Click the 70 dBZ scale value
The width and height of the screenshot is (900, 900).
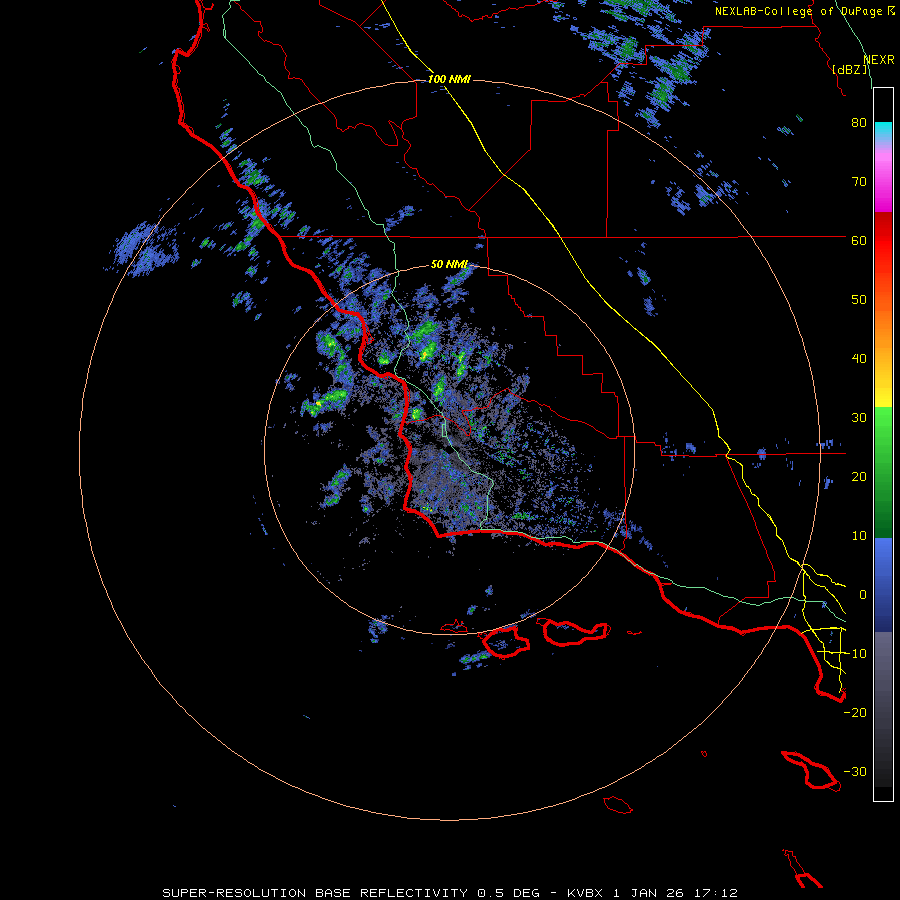[859, 182]
